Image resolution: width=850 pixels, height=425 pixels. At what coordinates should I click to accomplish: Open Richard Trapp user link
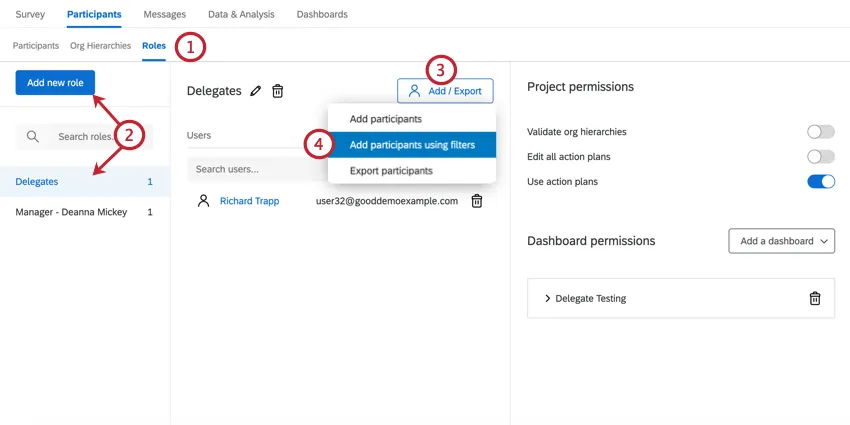click(x=249, y=201)
